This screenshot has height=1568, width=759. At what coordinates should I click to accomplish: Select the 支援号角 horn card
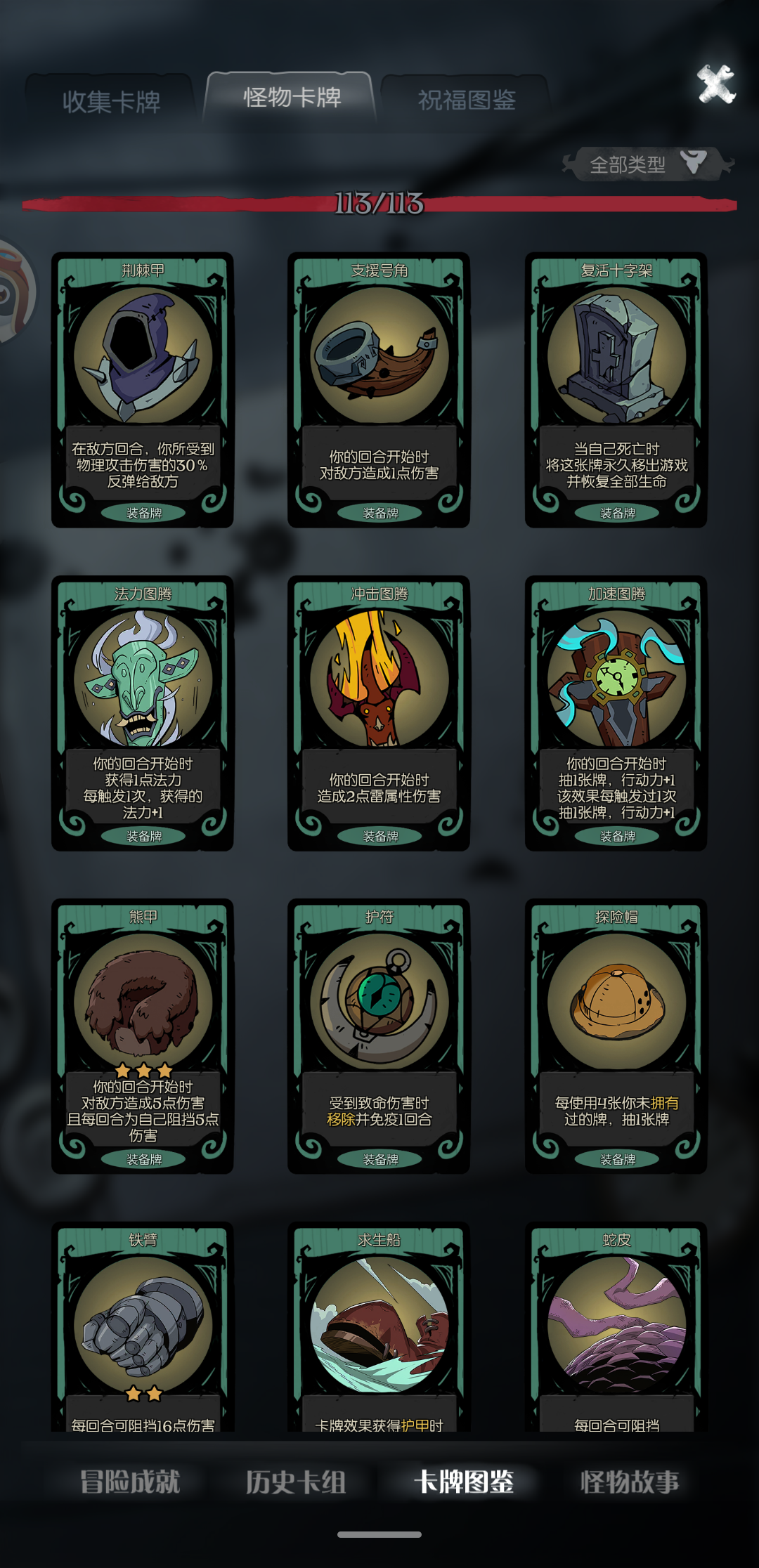coord(379,390)
